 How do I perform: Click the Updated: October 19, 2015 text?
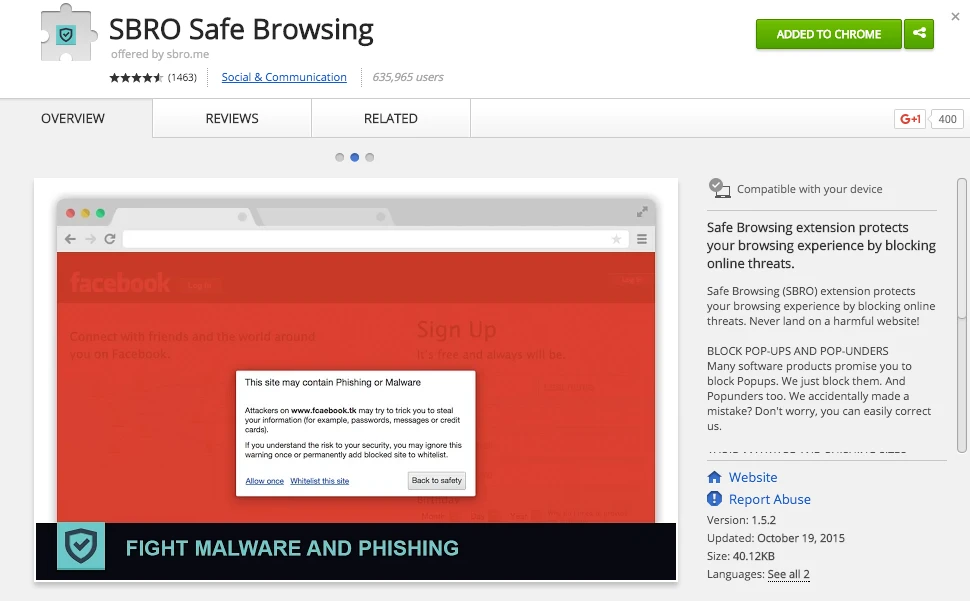point(776,538)
